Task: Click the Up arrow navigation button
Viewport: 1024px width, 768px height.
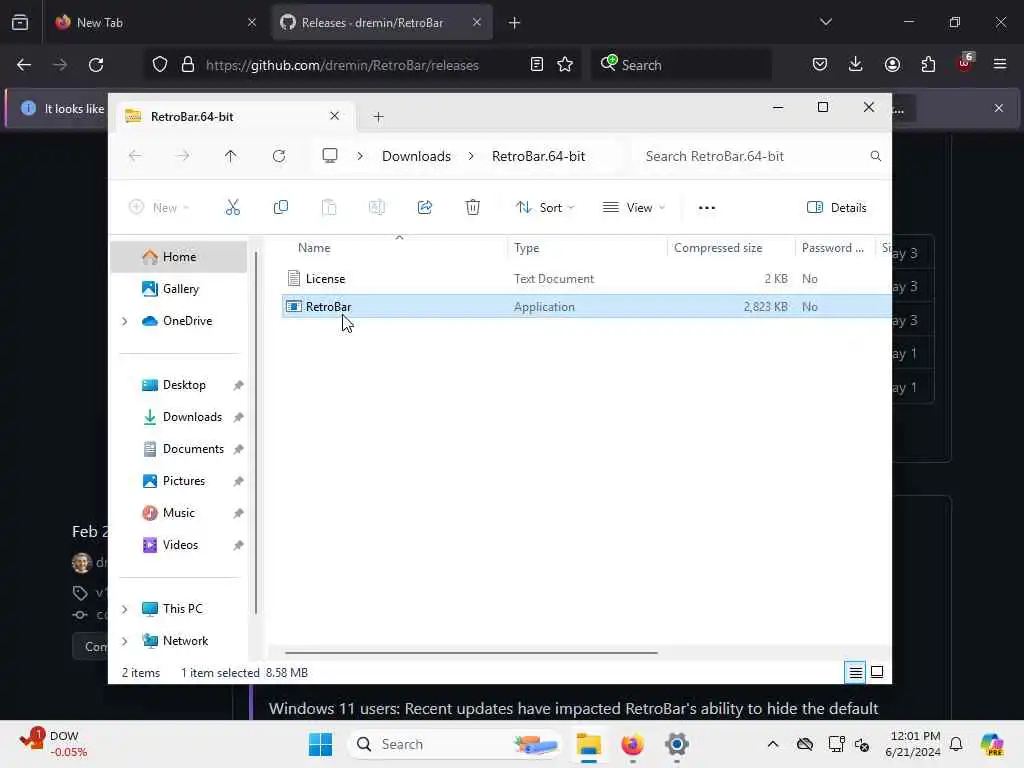Action: pyautogui.click(x=231, y=156)
